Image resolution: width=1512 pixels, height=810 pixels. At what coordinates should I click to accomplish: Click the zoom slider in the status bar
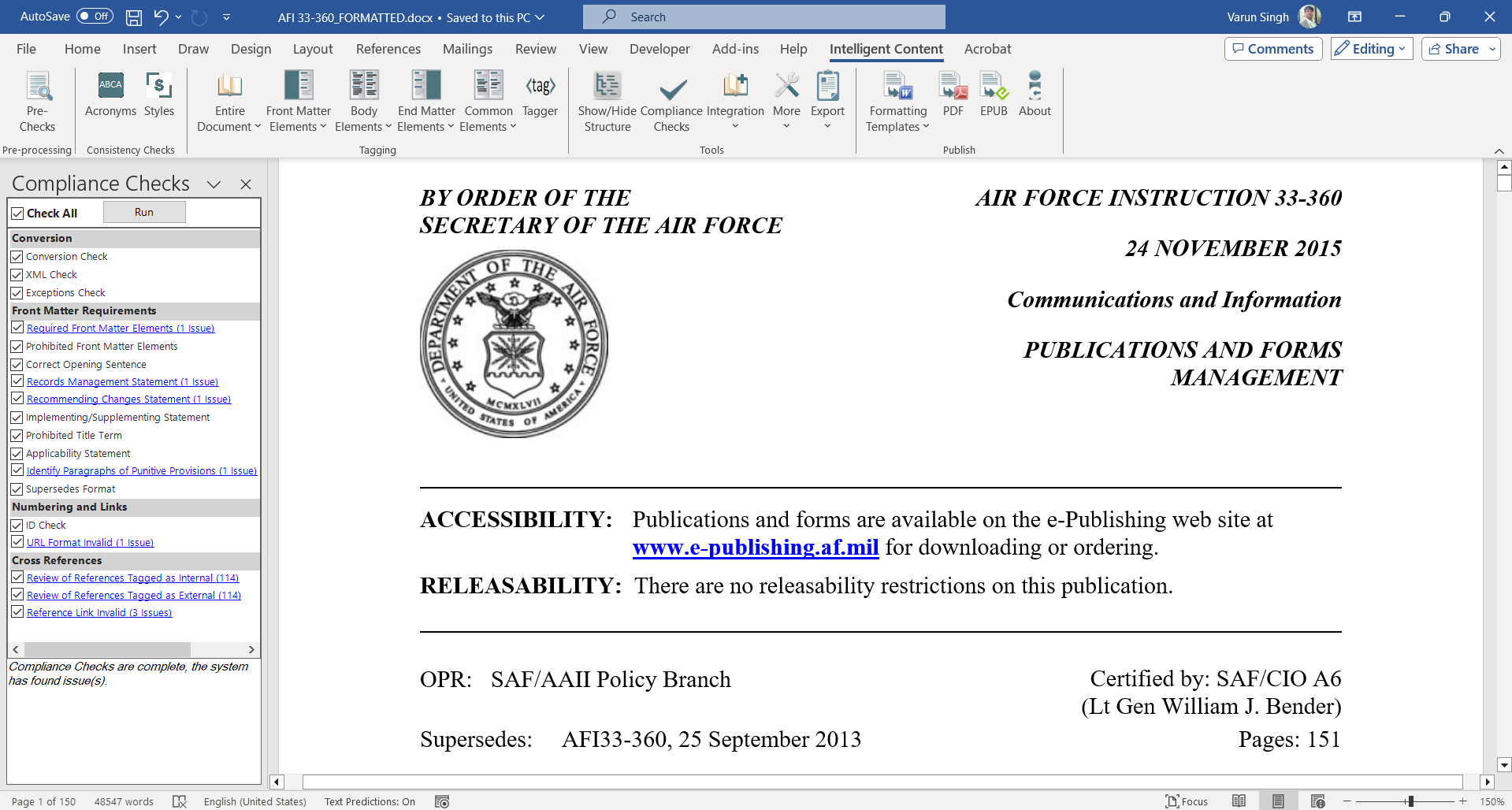[x=1410, y=801]
